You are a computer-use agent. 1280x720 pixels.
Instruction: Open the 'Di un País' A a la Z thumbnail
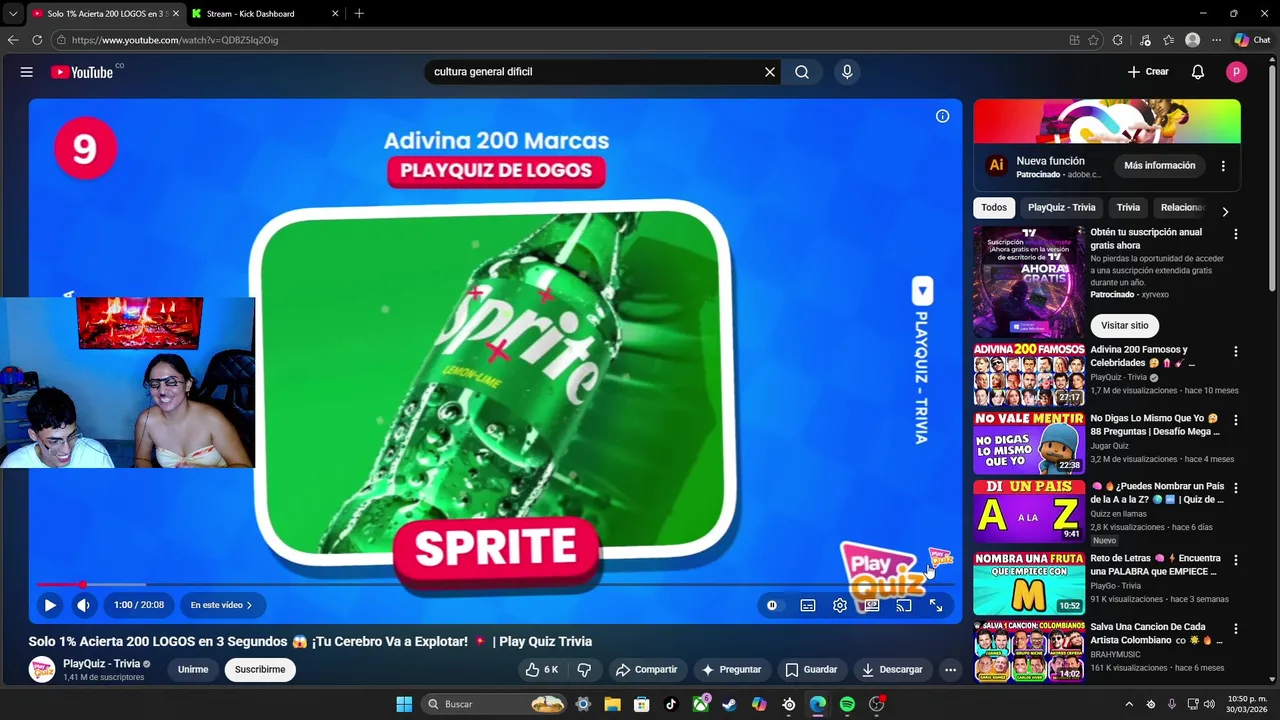[x=1029, y=510]
